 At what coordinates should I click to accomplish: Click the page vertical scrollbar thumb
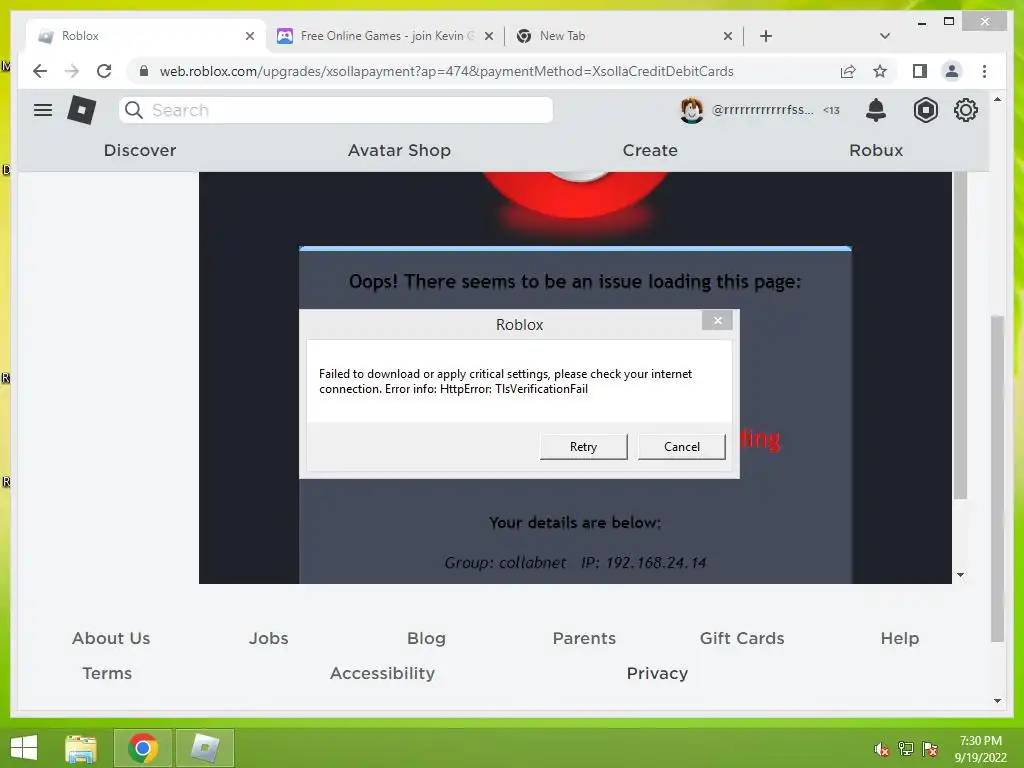coord(997,479)
